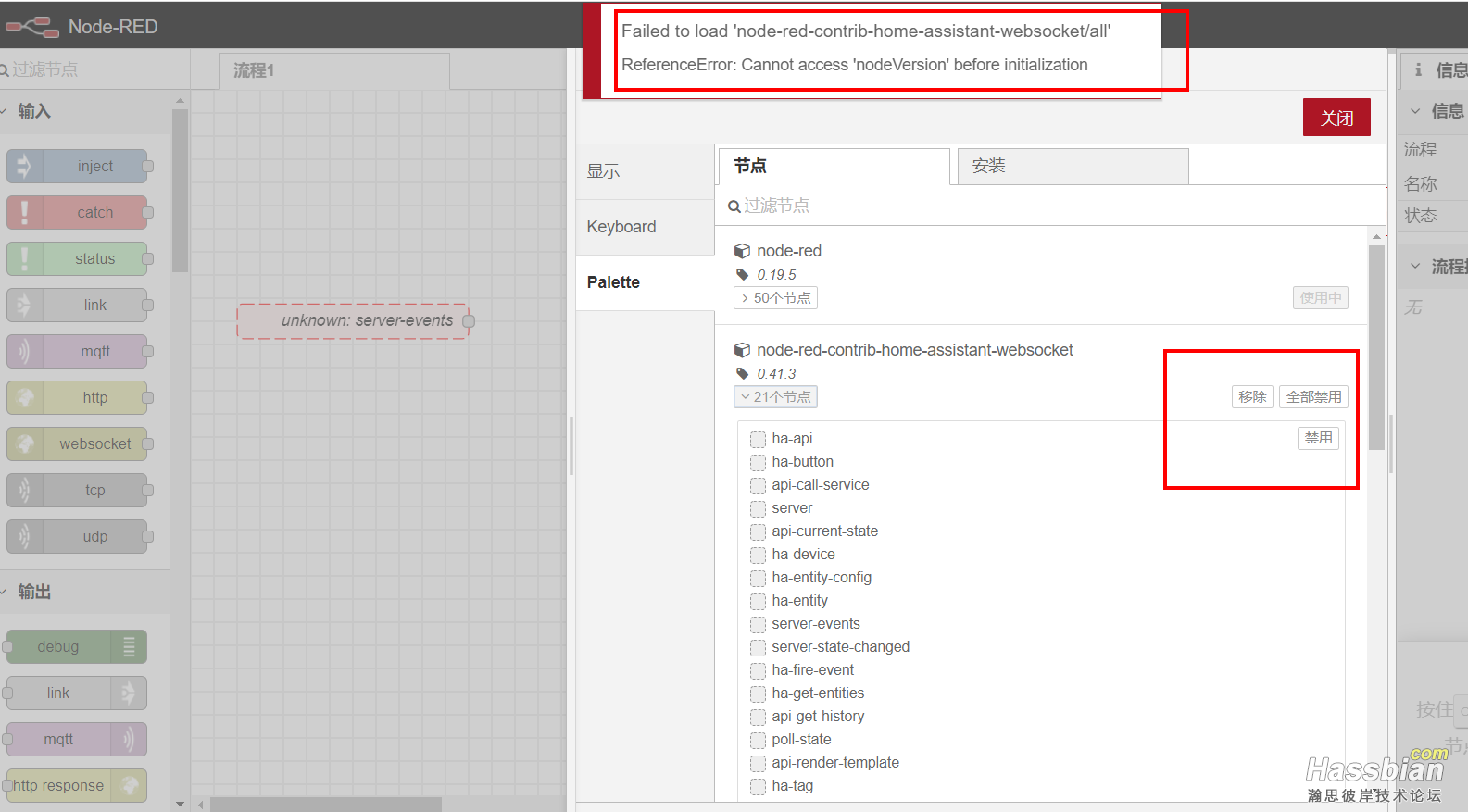The height and width of the screenshot is (812, 1468).
Task: Select the udp input node
Action: [77, 536]
